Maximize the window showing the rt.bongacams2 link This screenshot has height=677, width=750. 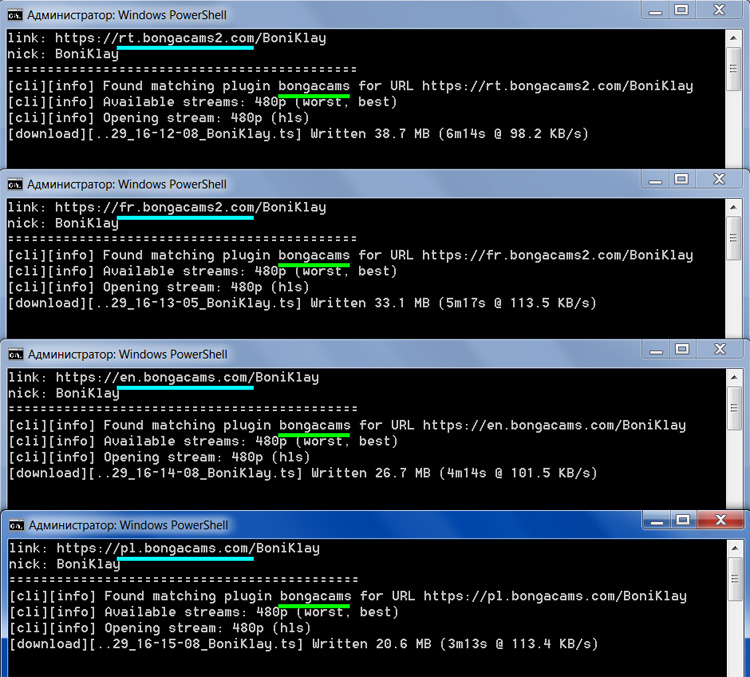pos(681,10)
